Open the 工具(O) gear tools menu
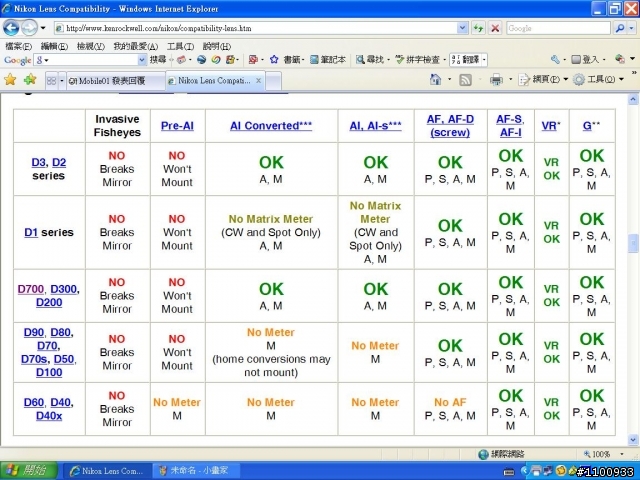 pos(598,80)
